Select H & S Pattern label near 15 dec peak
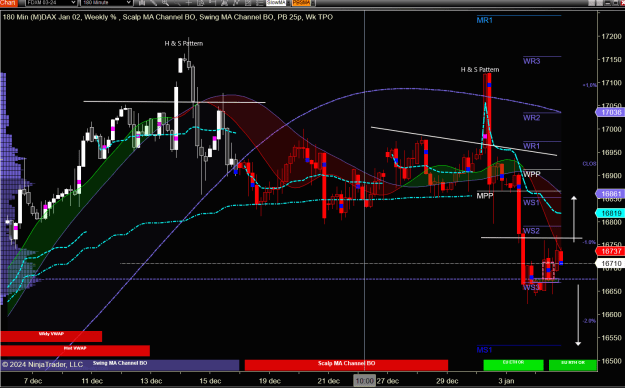The image size is (625, 388). [184, 43]
